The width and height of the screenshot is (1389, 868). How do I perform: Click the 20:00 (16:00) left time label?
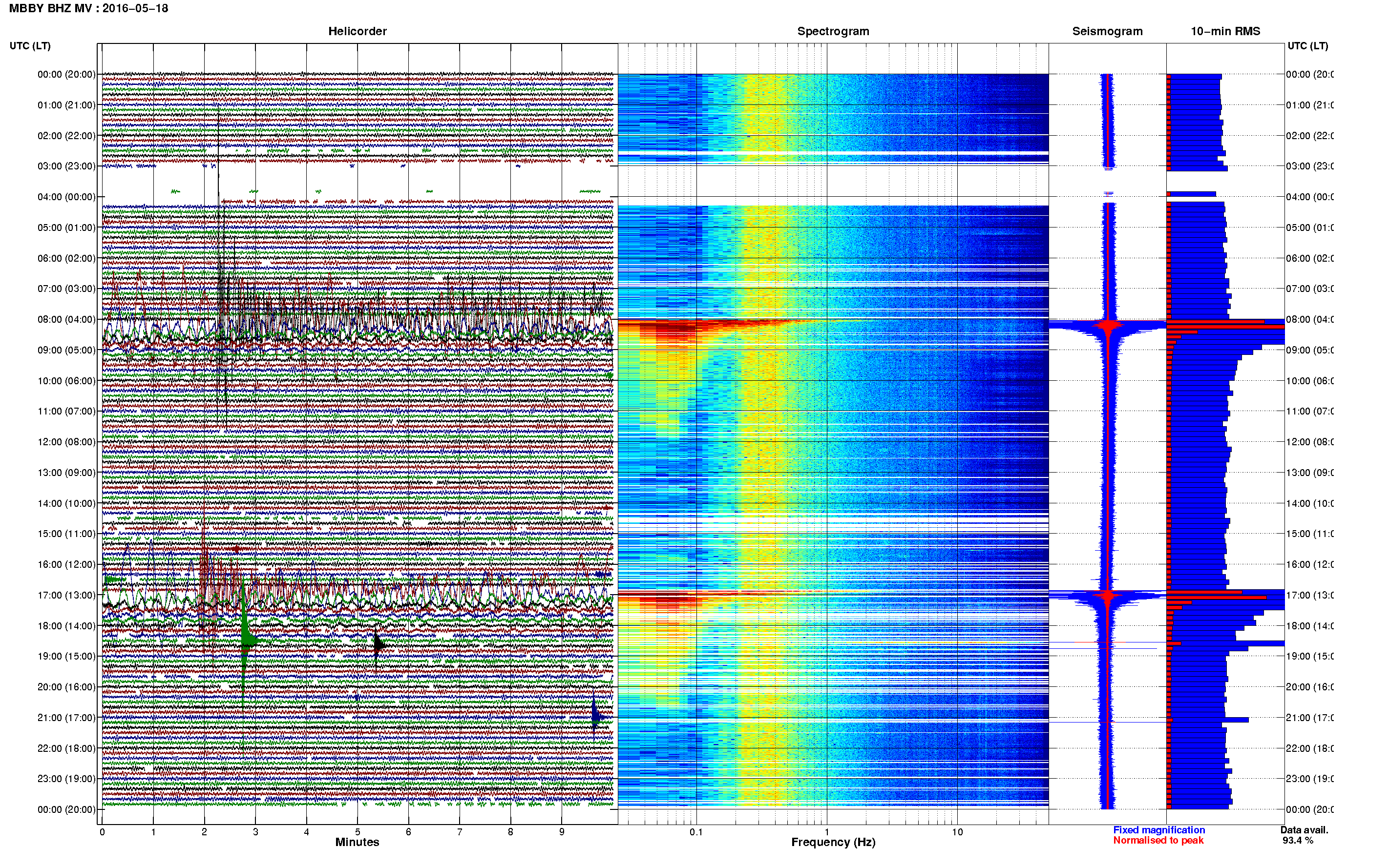click(x=66, y=687)
